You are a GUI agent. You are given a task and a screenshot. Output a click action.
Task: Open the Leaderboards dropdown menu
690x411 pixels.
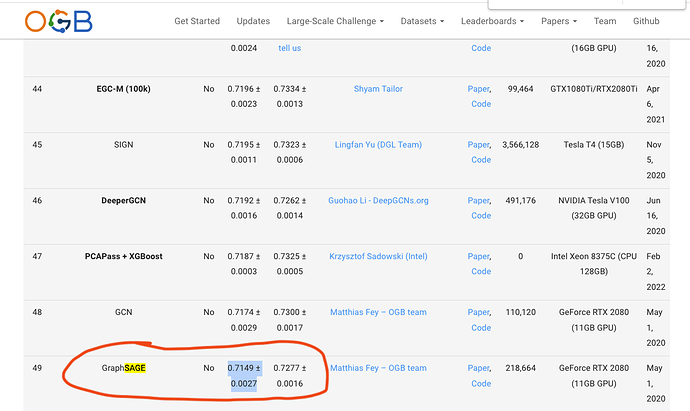[x=492, y=21]
